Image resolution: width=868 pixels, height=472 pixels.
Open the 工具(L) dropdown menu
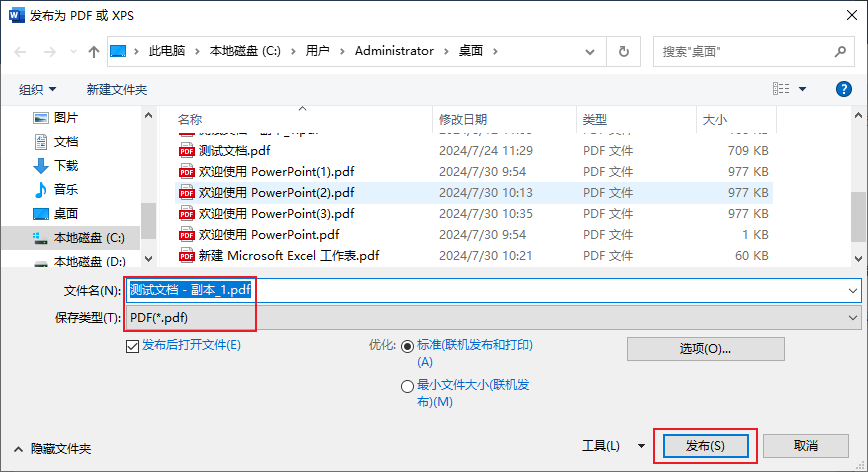click(613, 445)
